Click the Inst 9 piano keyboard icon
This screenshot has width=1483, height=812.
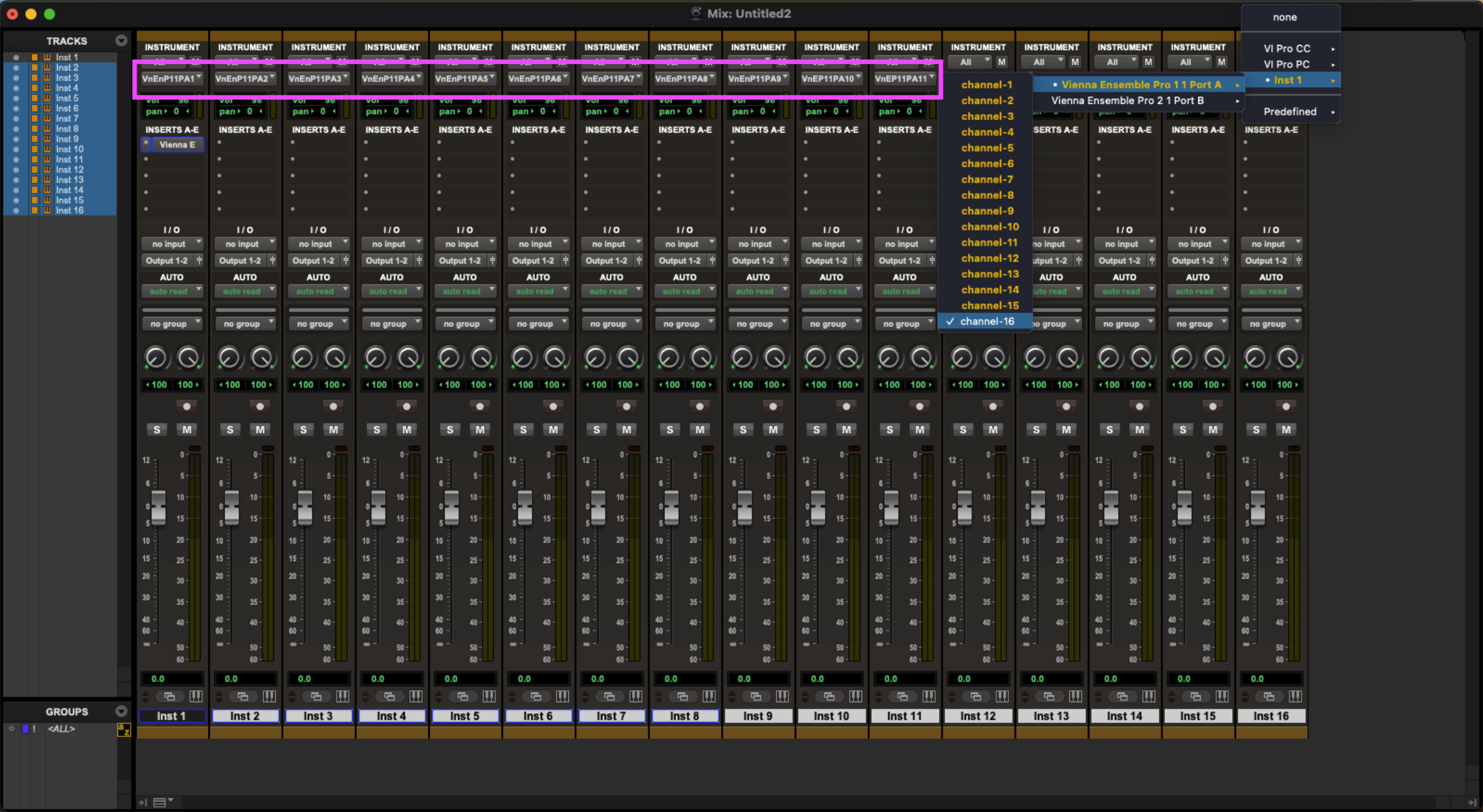point(782,697)
